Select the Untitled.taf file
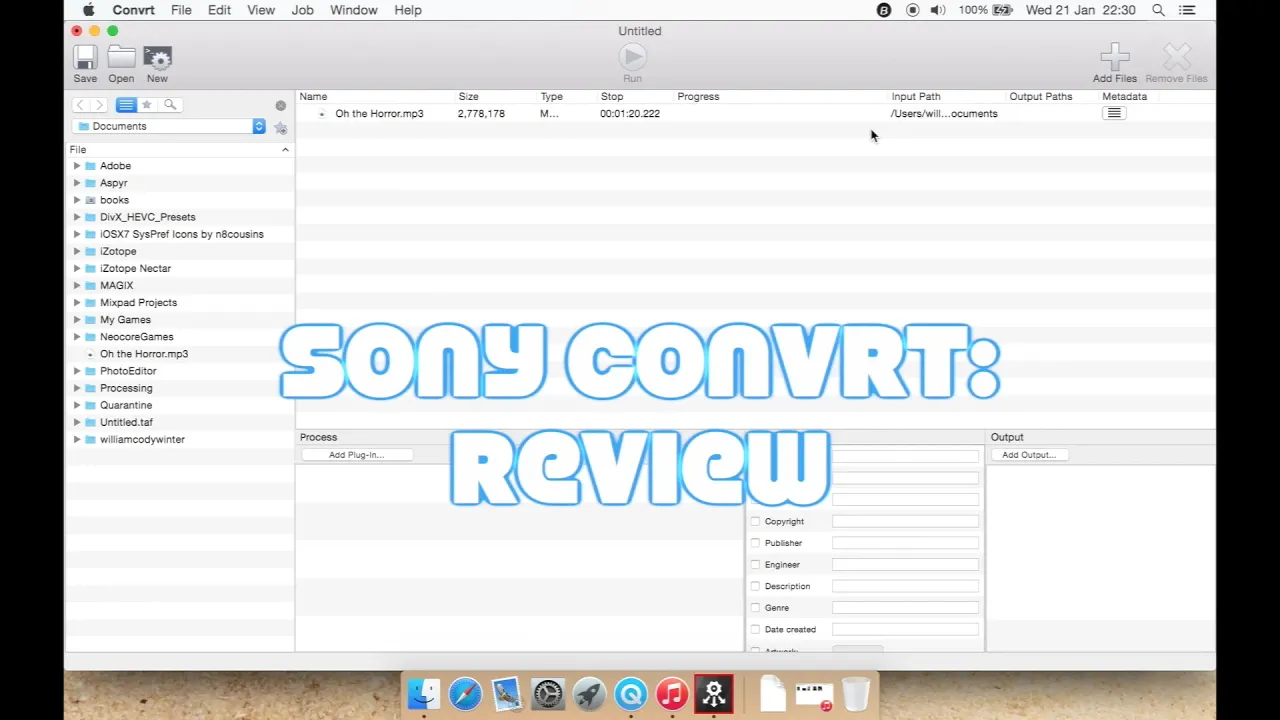Image resolution: width=1280 pixels, height=720 pixels. pyautogui.click(x=126, y=422)
